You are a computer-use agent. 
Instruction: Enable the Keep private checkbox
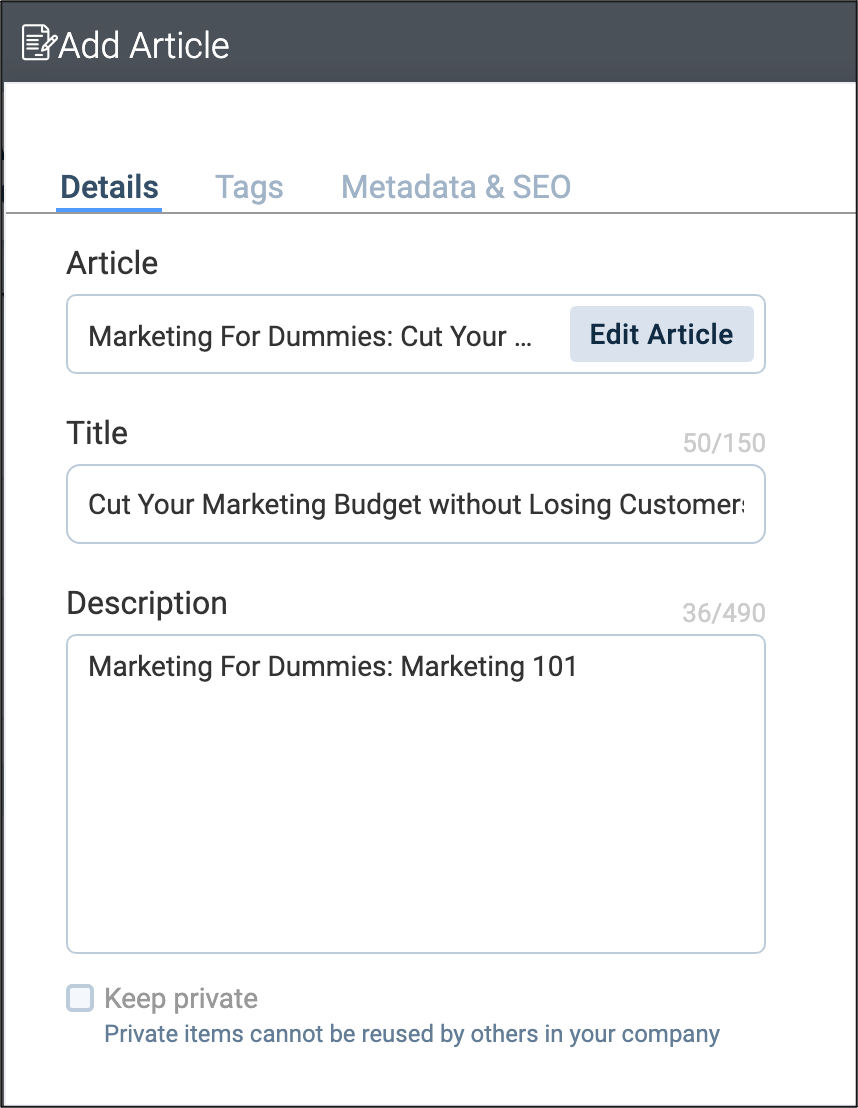[80, 997]
